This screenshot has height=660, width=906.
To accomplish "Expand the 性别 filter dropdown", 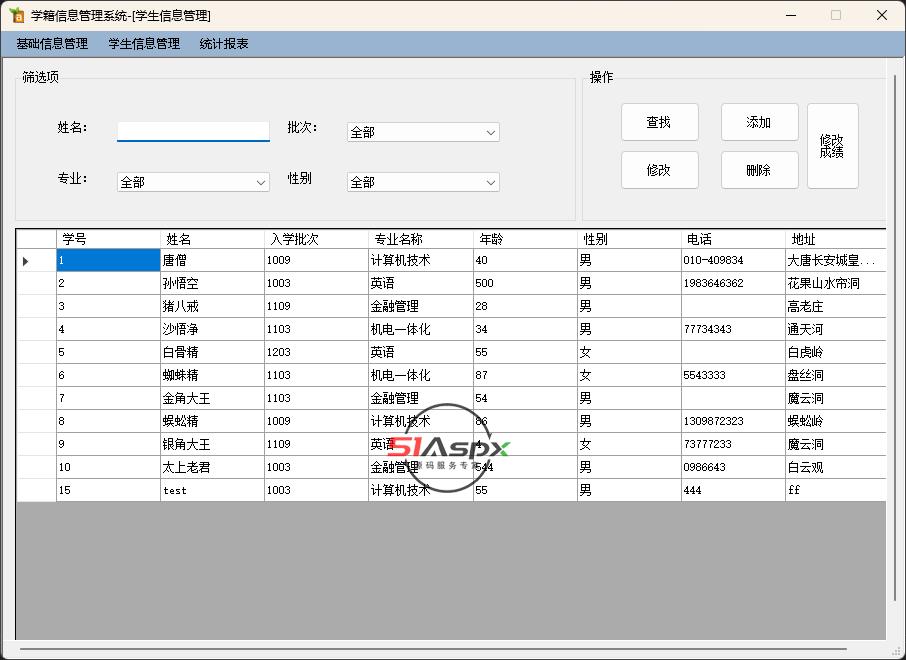I will pyautogui.click(x=423, y=182).
